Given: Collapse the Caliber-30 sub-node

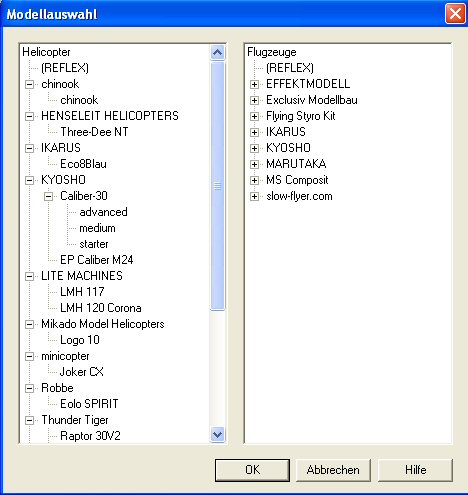Looking at the screenshot, I should tap(49, 196).
